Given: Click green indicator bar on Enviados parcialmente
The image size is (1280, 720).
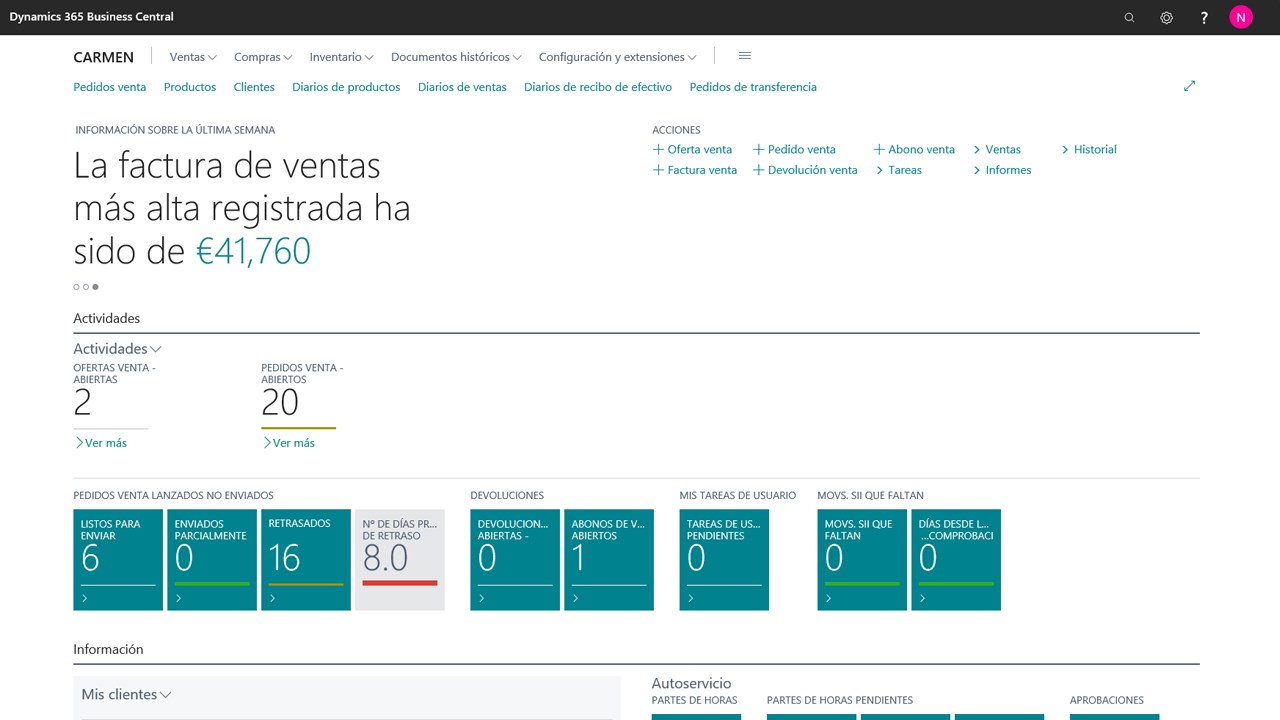Looking at the screenshot, I should (212, 584).
